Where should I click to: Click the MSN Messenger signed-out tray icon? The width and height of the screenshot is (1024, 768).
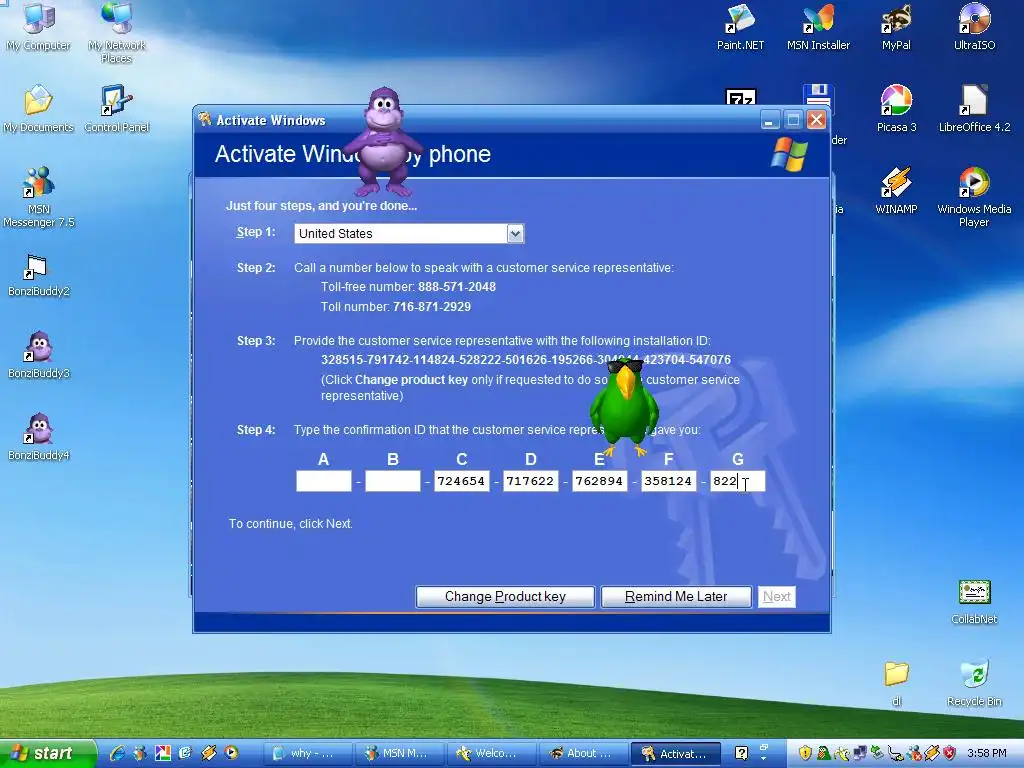pyautogui.click(x=914, y=753)
